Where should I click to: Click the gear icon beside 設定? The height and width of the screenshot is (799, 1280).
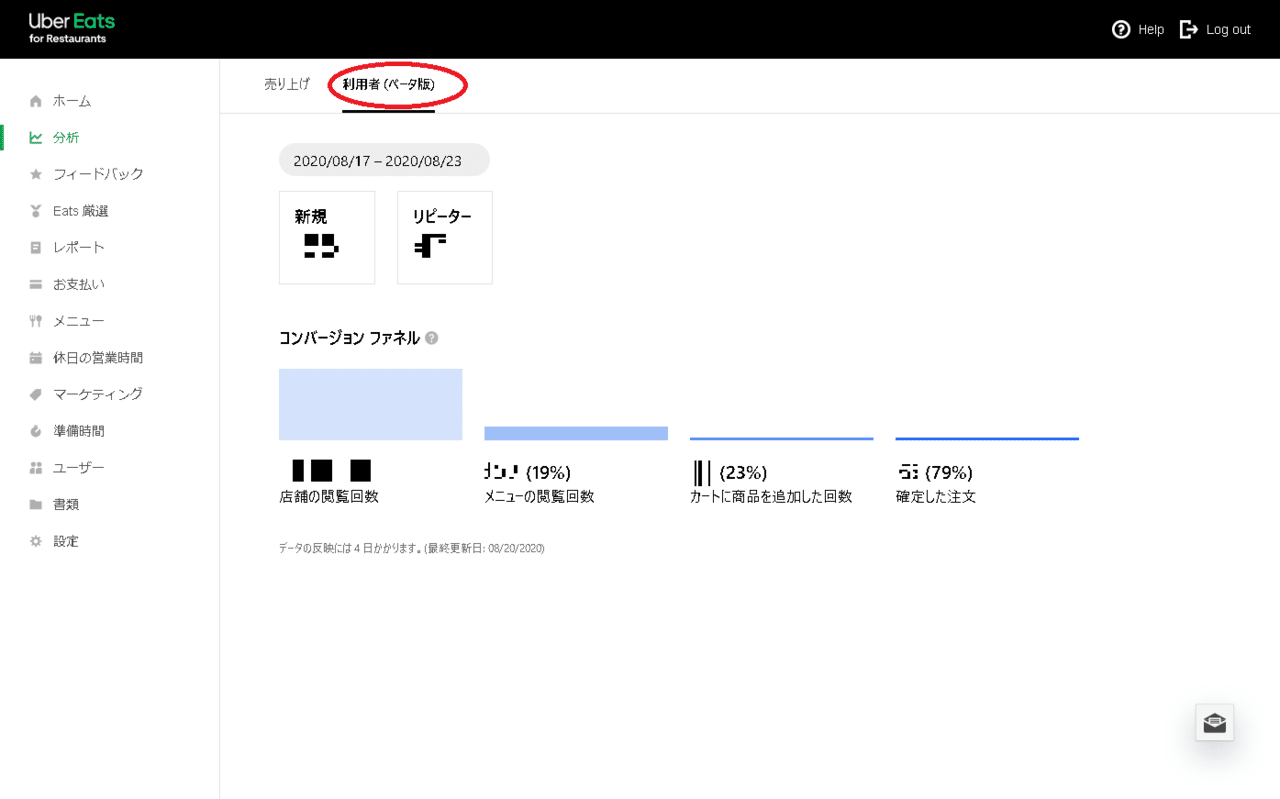(36, 541)
